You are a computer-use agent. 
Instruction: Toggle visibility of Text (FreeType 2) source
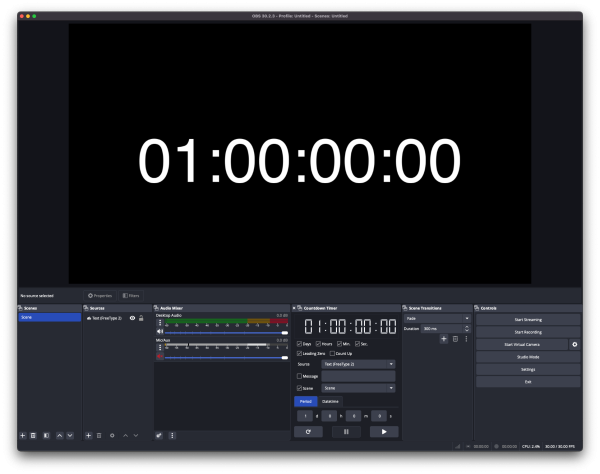132,318
